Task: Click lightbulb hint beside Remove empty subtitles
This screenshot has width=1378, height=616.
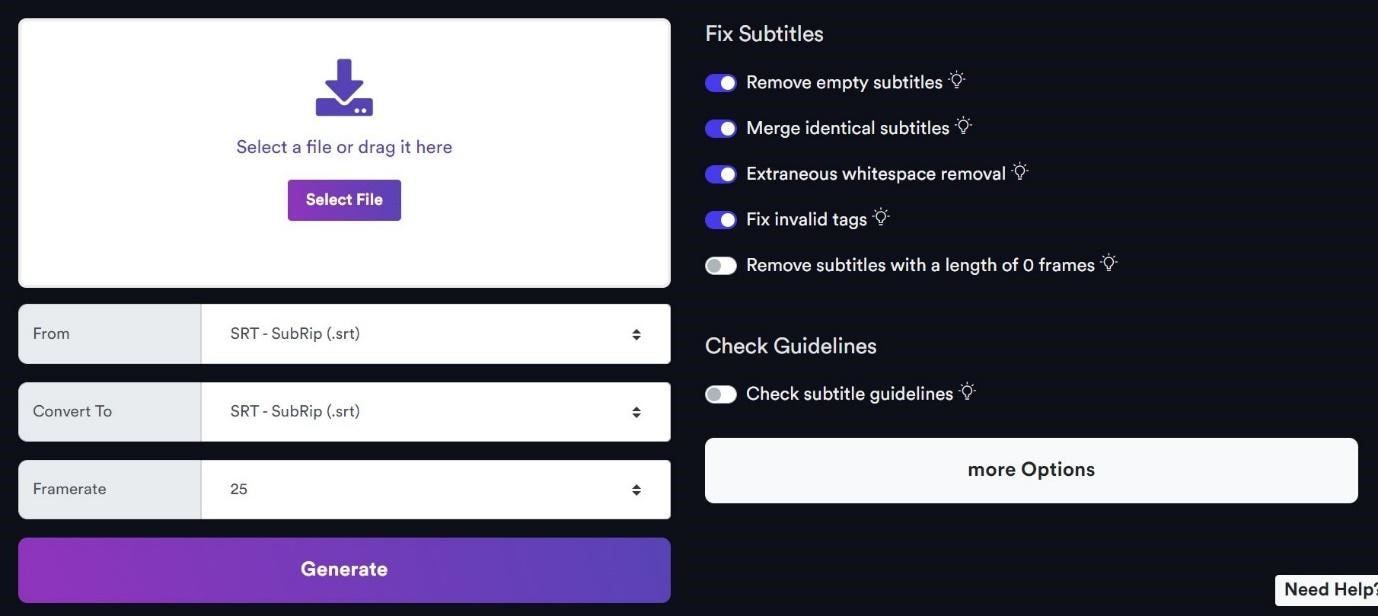Action: point(957,80)
